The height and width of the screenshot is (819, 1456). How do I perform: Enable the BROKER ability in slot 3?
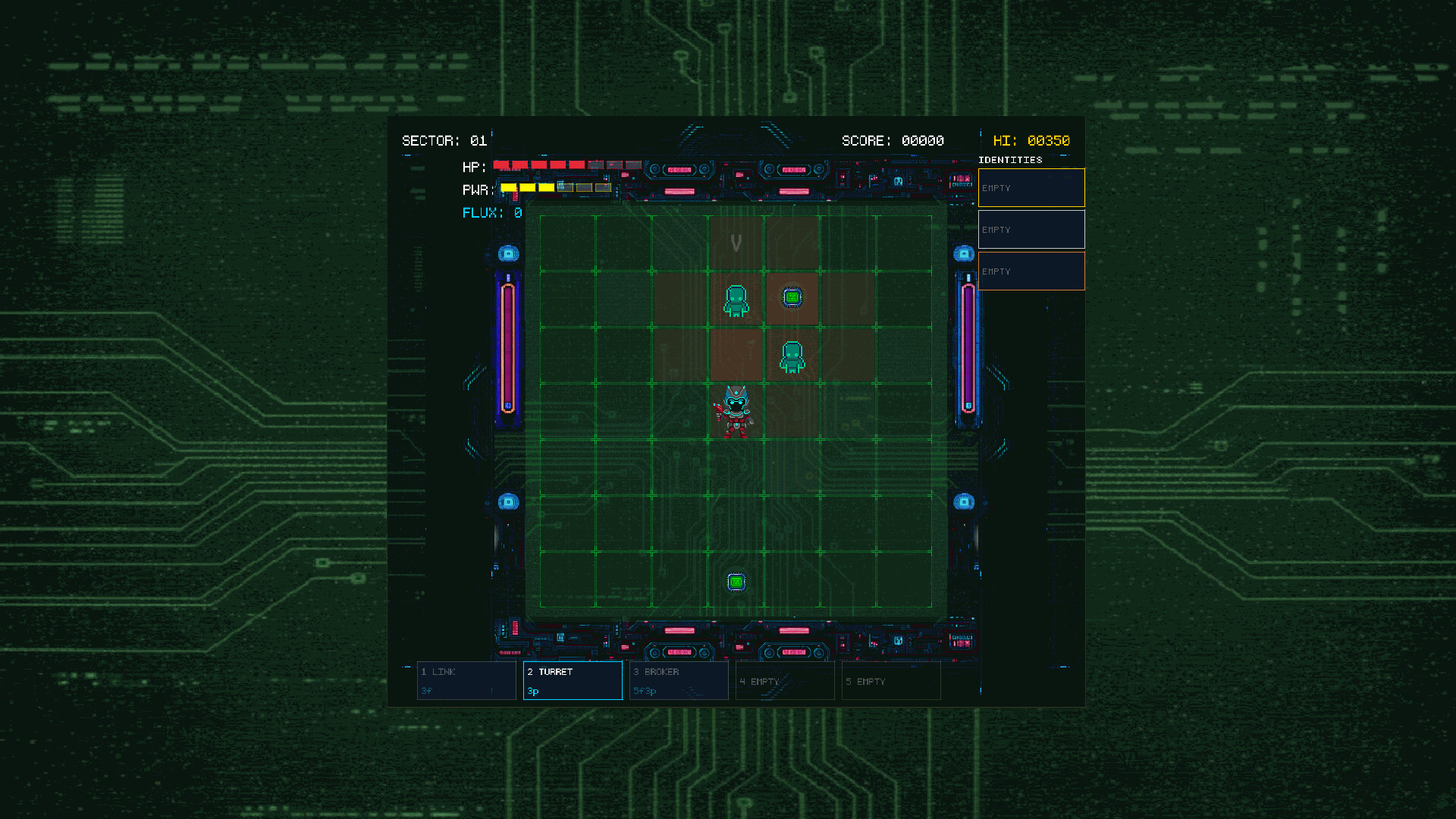pos(679,680)
